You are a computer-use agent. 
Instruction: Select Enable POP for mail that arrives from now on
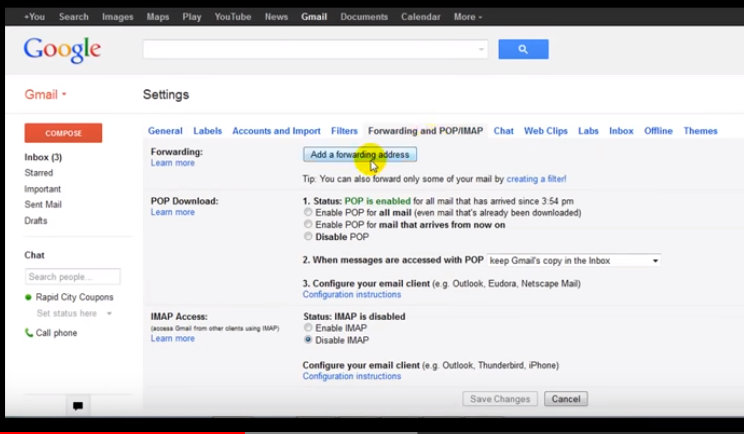[x=308, y=224]
